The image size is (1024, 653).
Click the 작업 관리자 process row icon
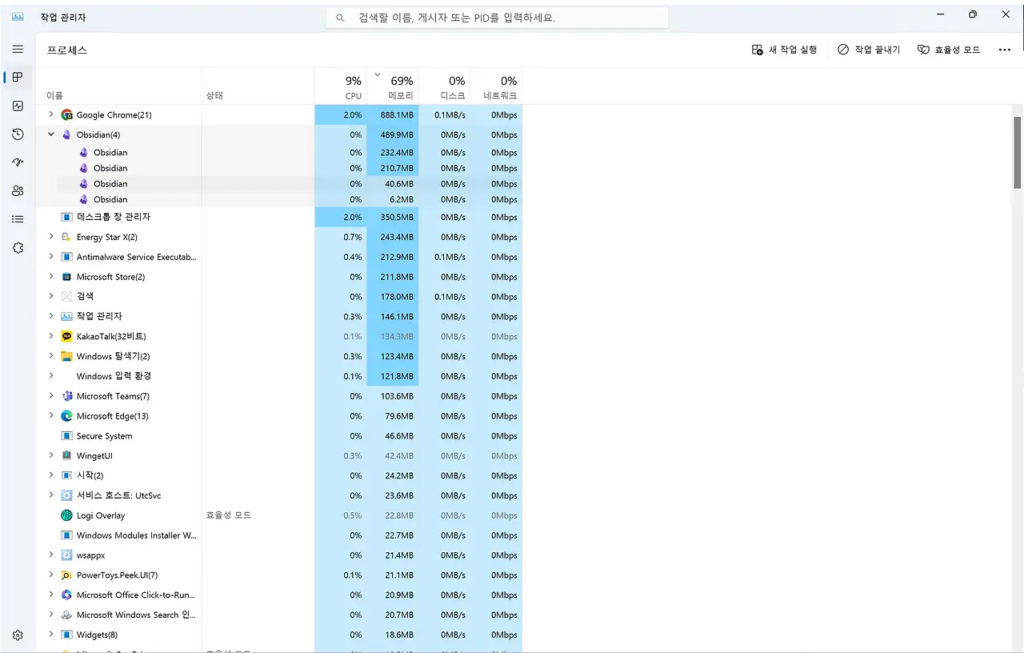[x=67, y=317]
